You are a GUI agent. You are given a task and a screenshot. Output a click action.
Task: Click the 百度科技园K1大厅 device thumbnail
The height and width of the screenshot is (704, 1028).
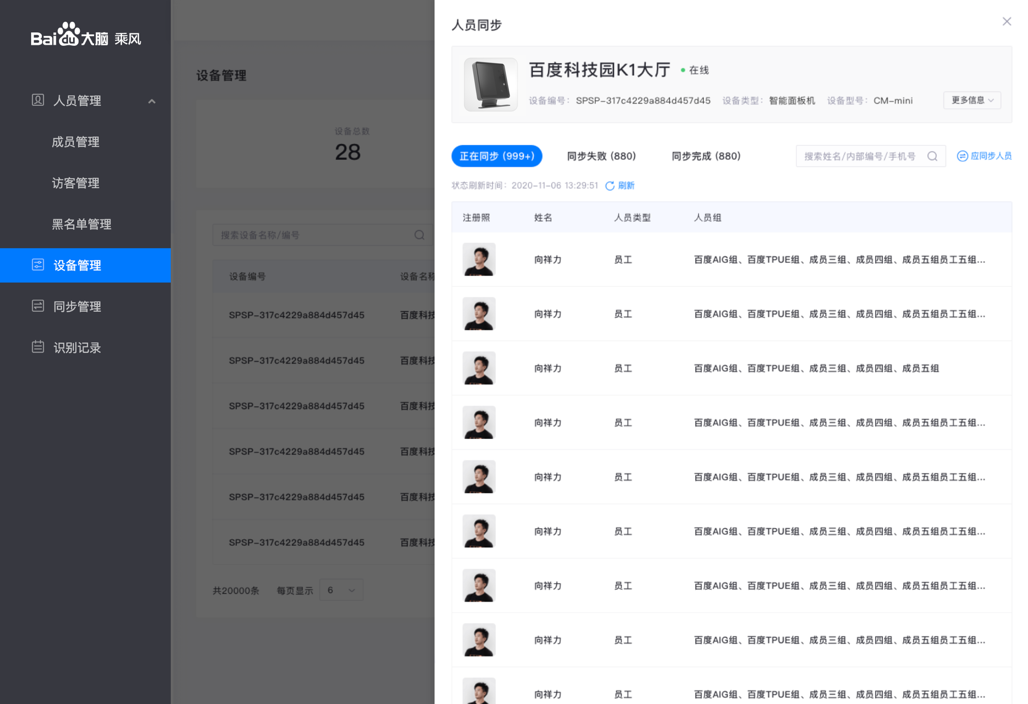coord(490,84)
